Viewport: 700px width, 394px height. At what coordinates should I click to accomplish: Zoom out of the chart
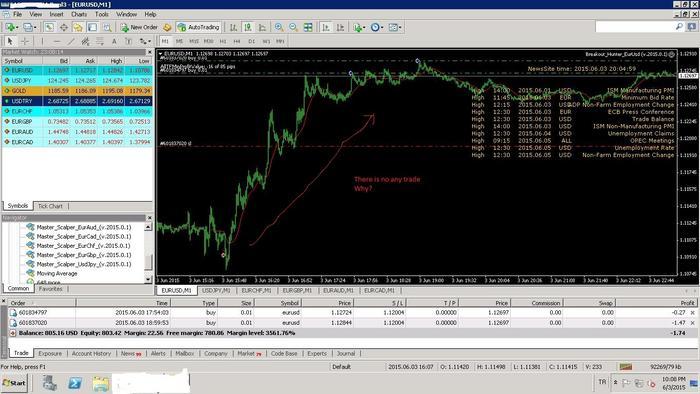(293, 27)
